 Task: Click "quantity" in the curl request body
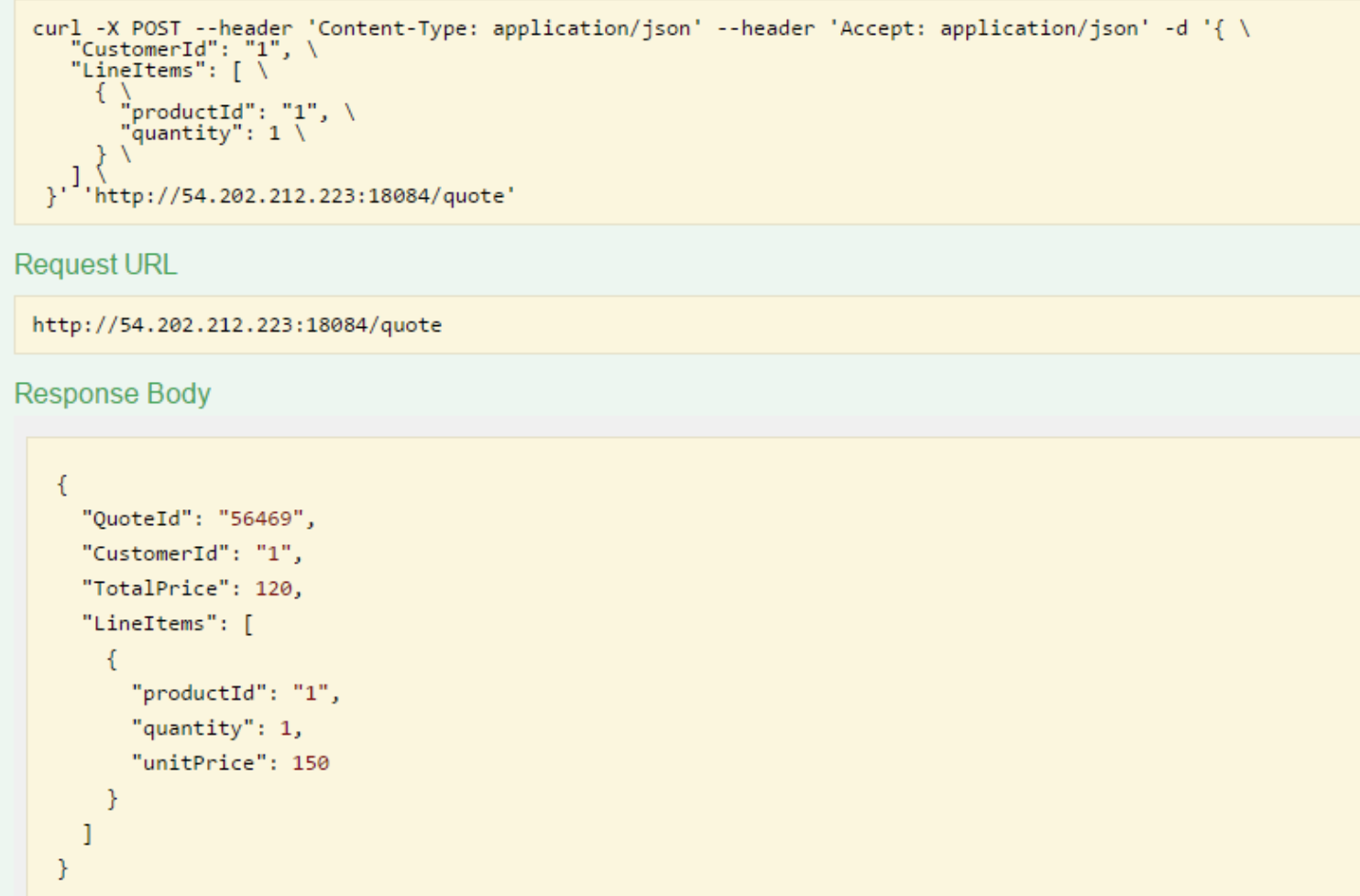click(181, 133)
